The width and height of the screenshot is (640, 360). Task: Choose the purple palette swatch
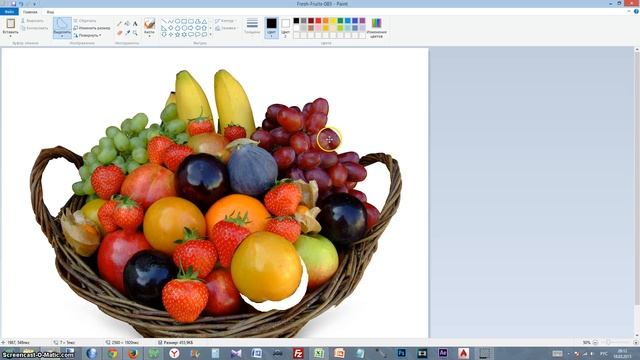[362, 21]
